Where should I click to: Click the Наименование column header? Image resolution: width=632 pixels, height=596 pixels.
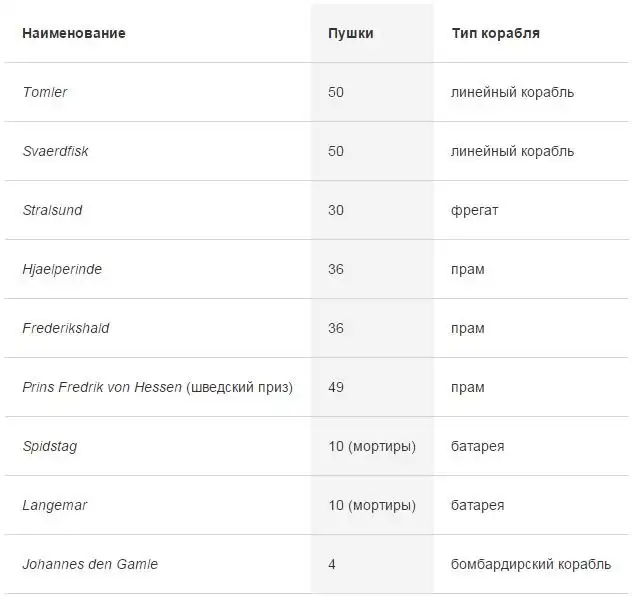click(x=73, y=33)
